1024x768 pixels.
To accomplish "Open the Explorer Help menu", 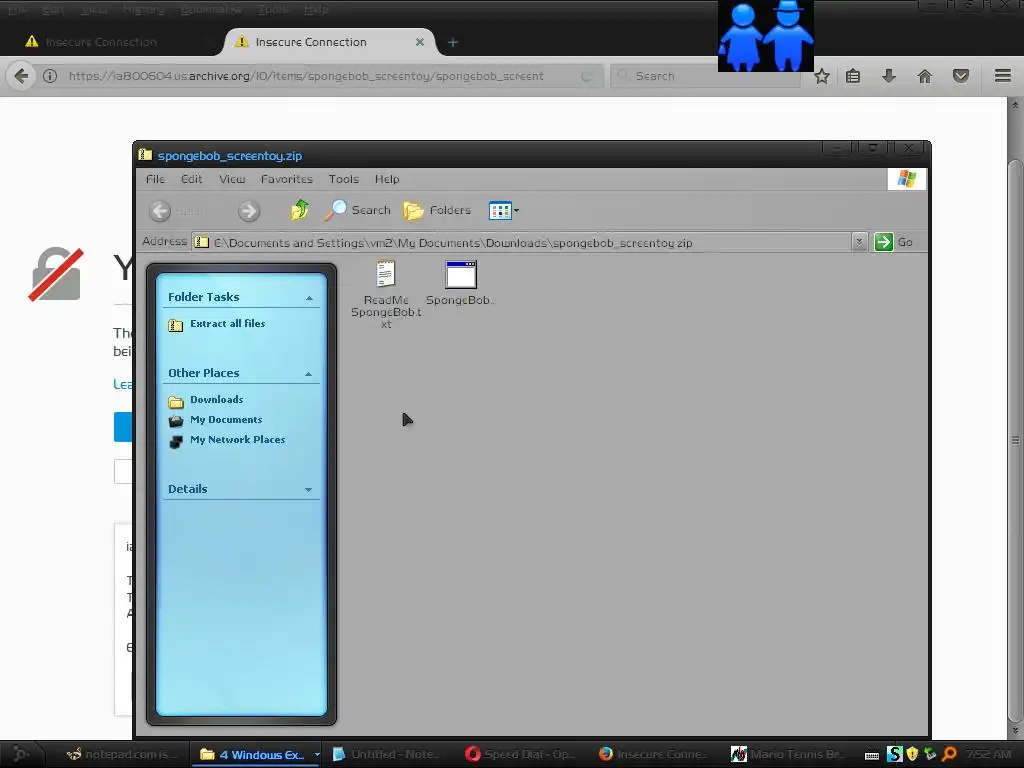I will coord(387,179).
